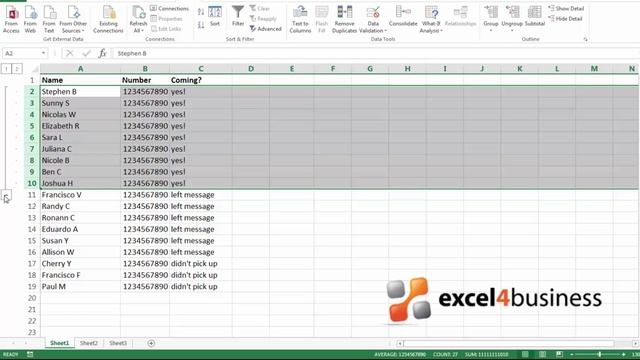Import data with From Web
Screen dimensions: 640x360
coord(30,19)
